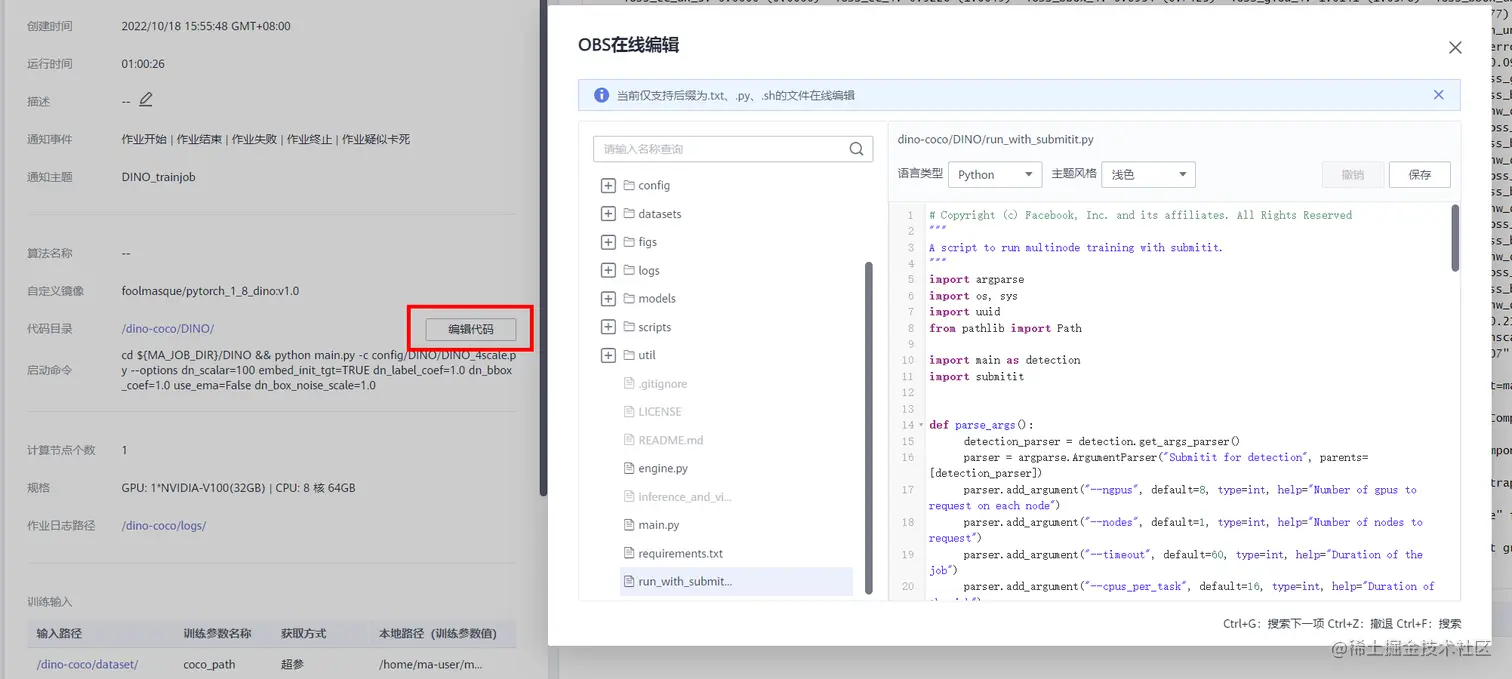The image size is (1512, 679).
Task: Expand the util folder
Action: tap(608, 355)
